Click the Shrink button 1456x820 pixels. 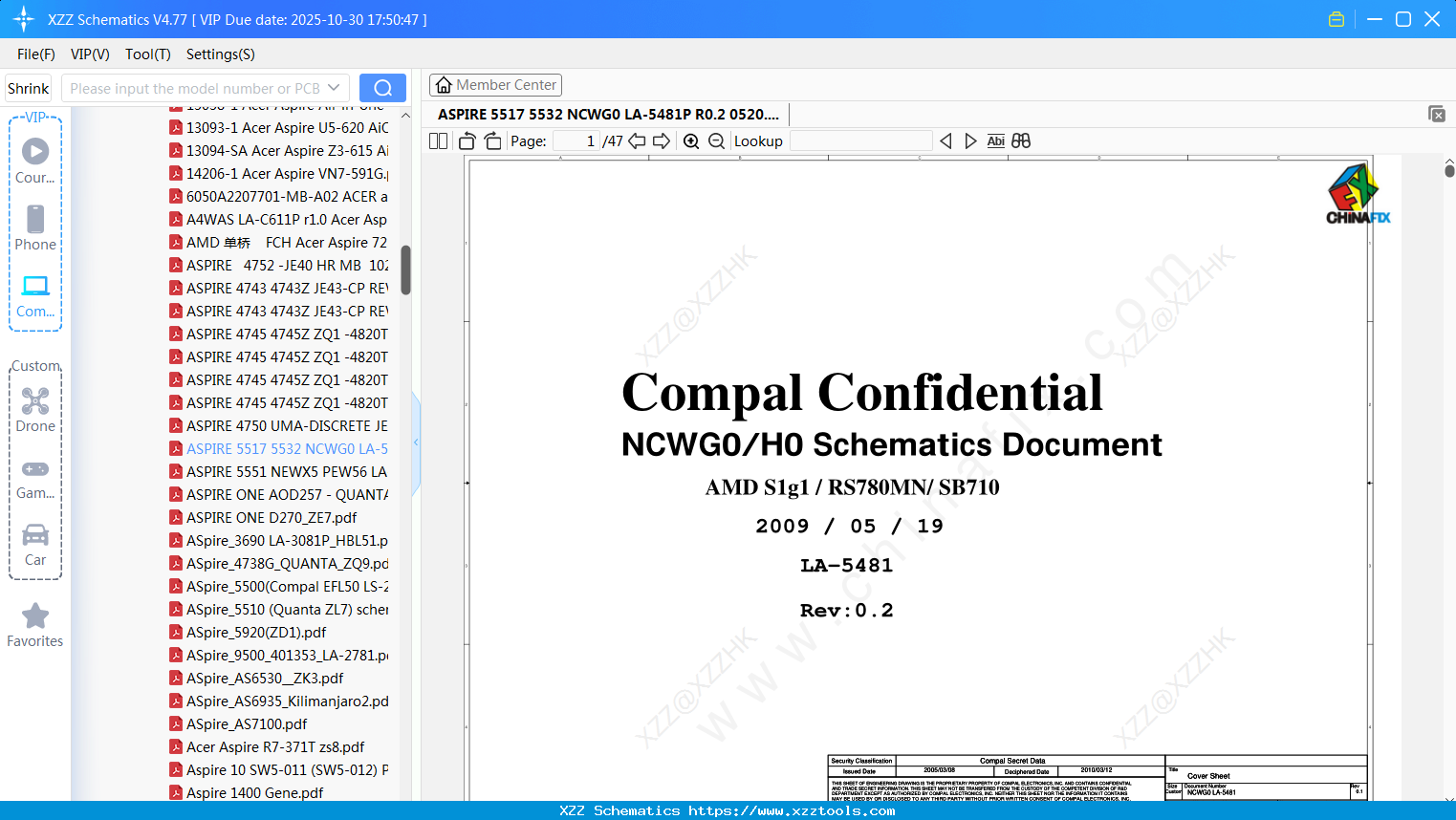29,88
